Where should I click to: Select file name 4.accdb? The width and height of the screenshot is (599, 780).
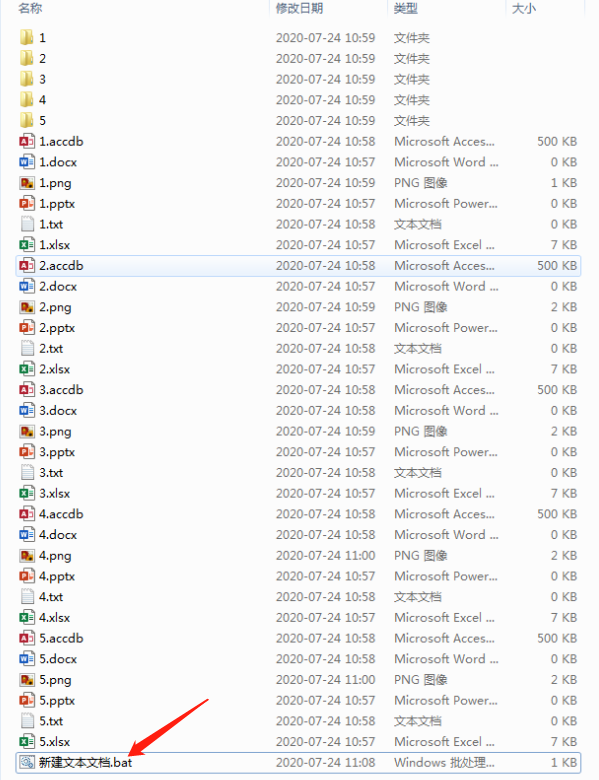click(x=61, y=514)
